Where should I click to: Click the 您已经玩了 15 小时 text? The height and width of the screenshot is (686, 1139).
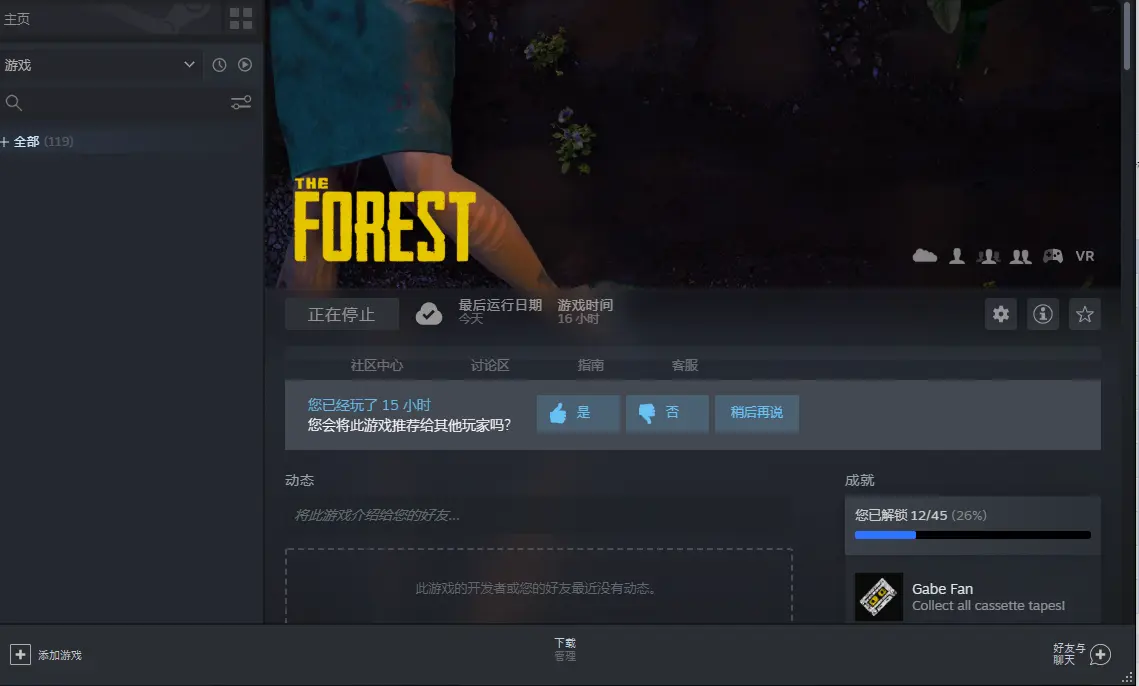(369, 405)
